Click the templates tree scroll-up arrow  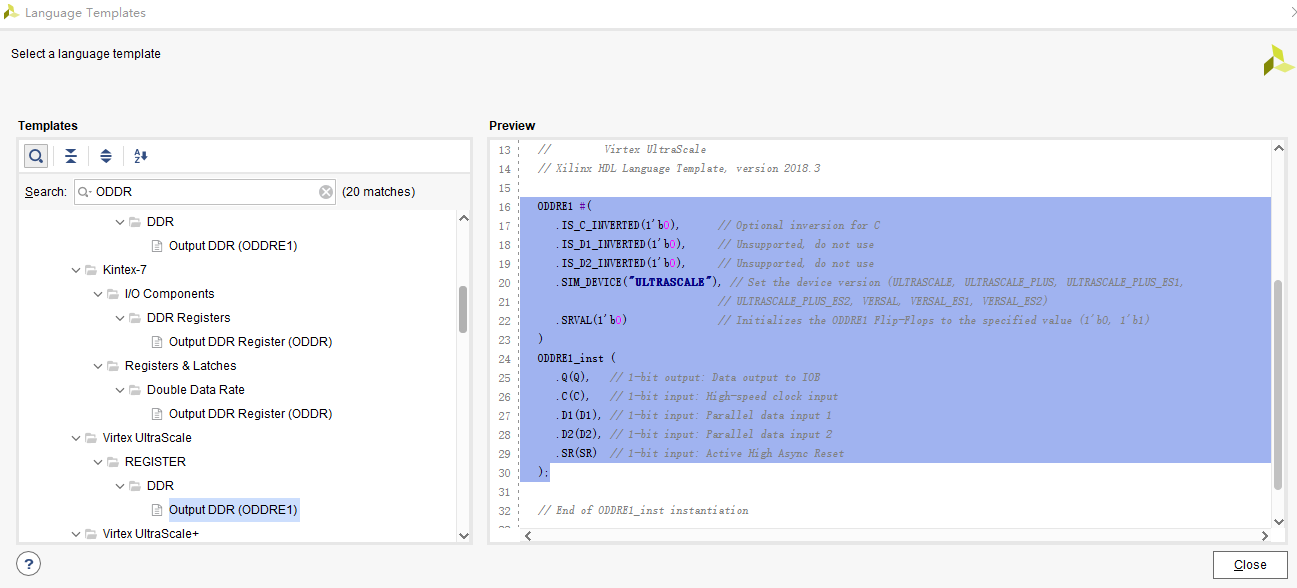[x=463, y=218]
